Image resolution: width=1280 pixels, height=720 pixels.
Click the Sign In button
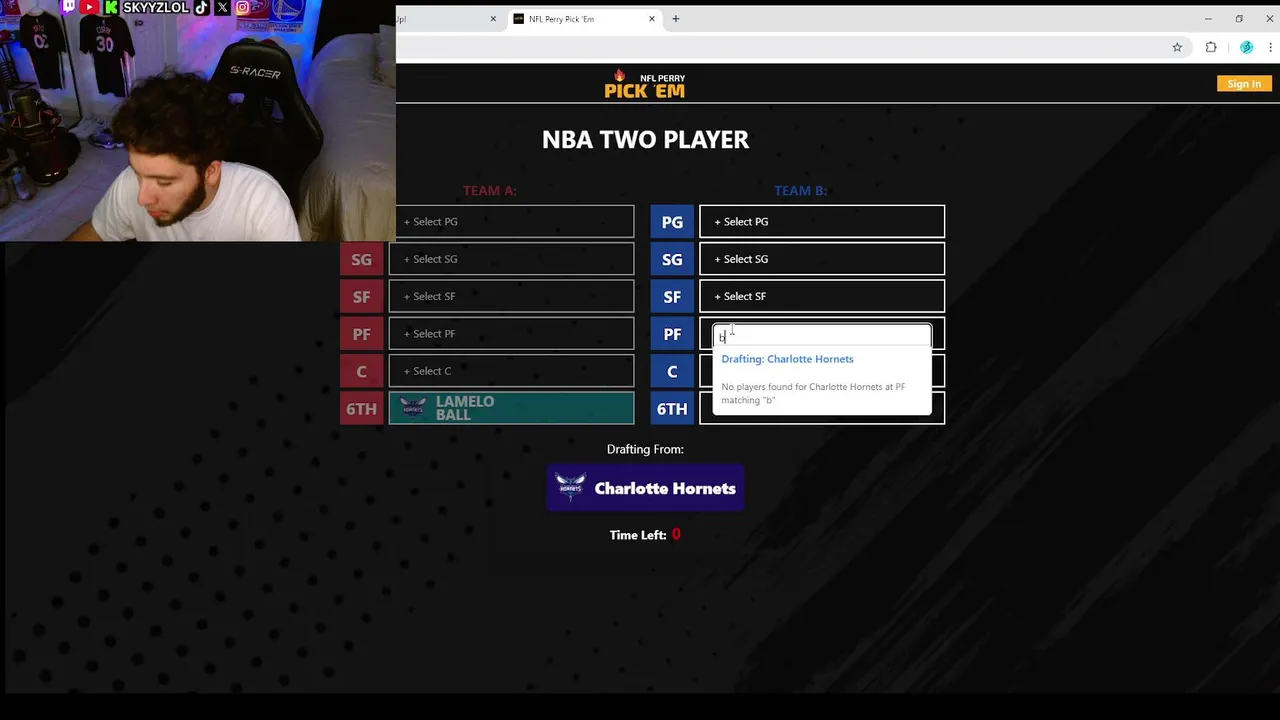click(1244, 84)
